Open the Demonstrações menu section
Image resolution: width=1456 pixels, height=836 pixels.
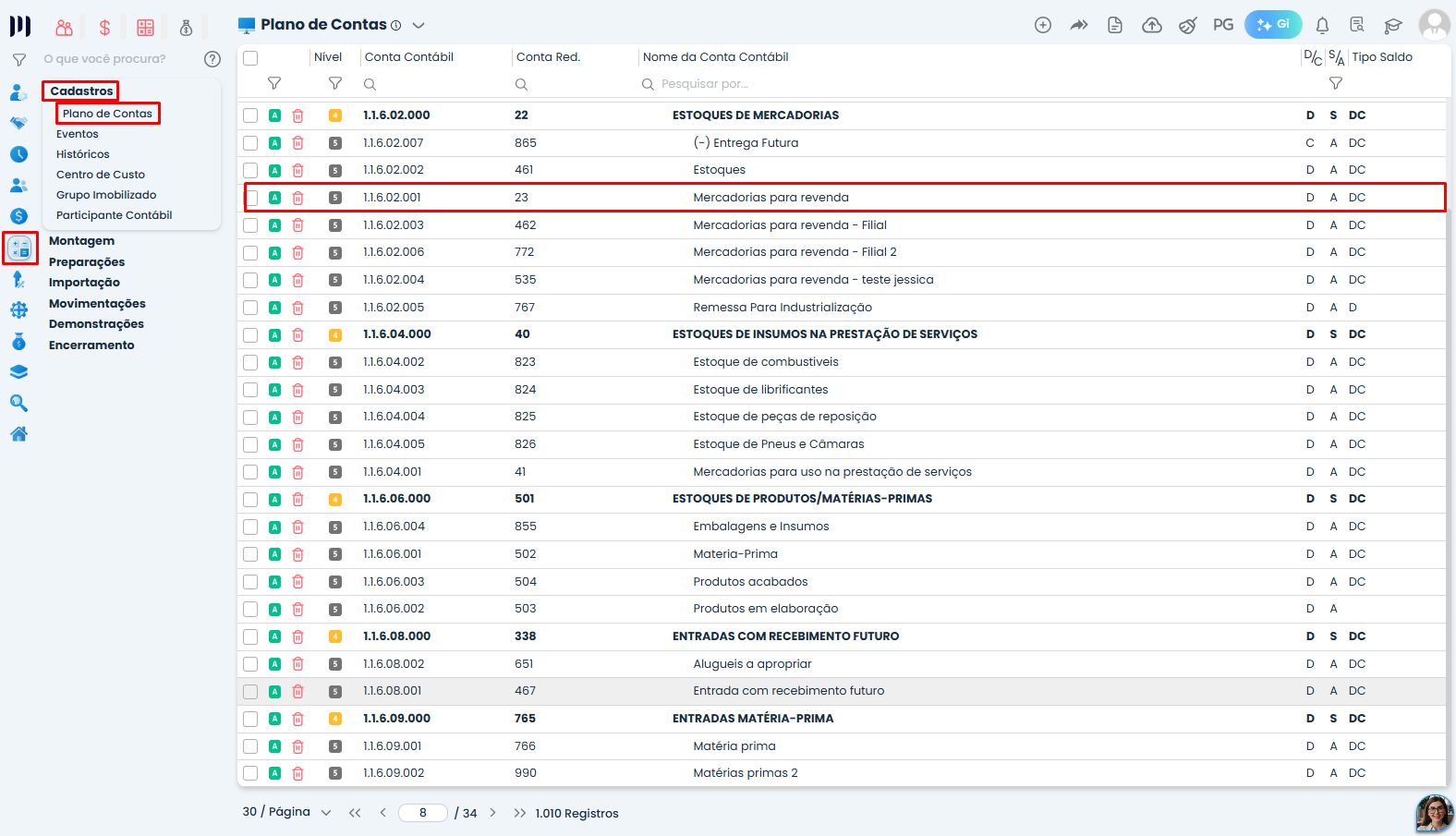point(96,324)
